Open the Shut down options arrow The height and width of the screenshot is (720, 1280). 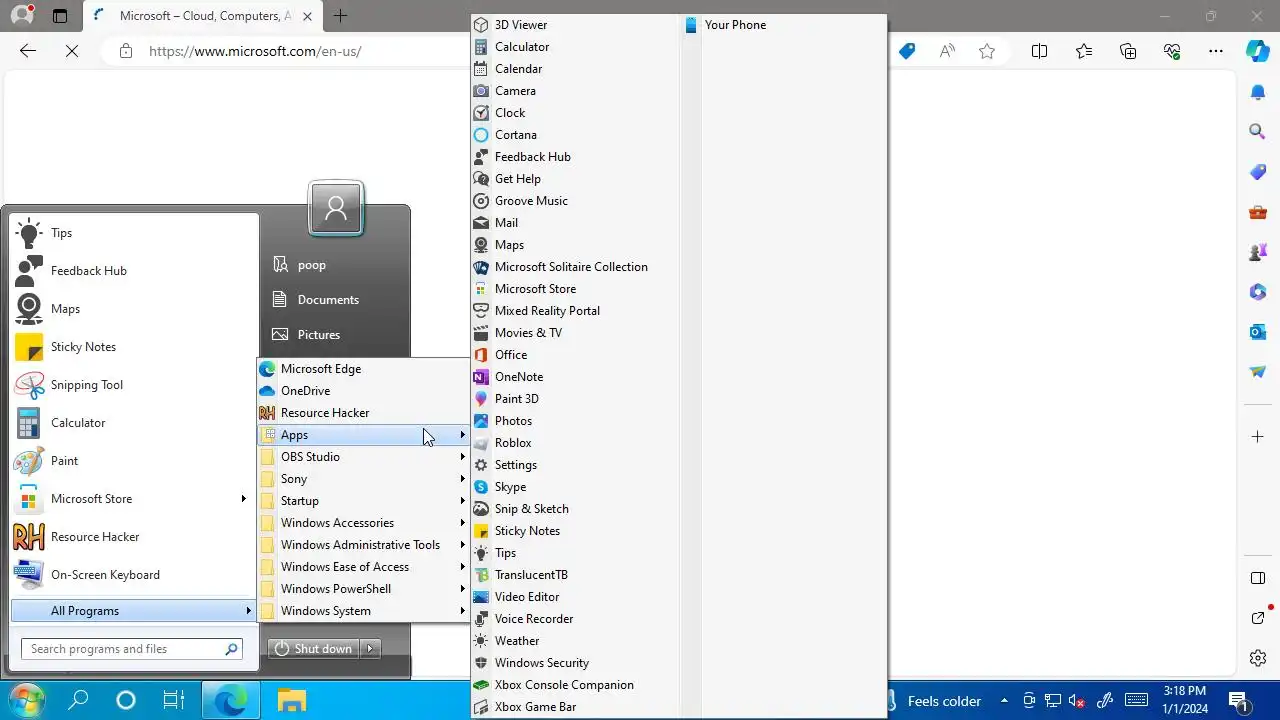(x=370, y=649)
